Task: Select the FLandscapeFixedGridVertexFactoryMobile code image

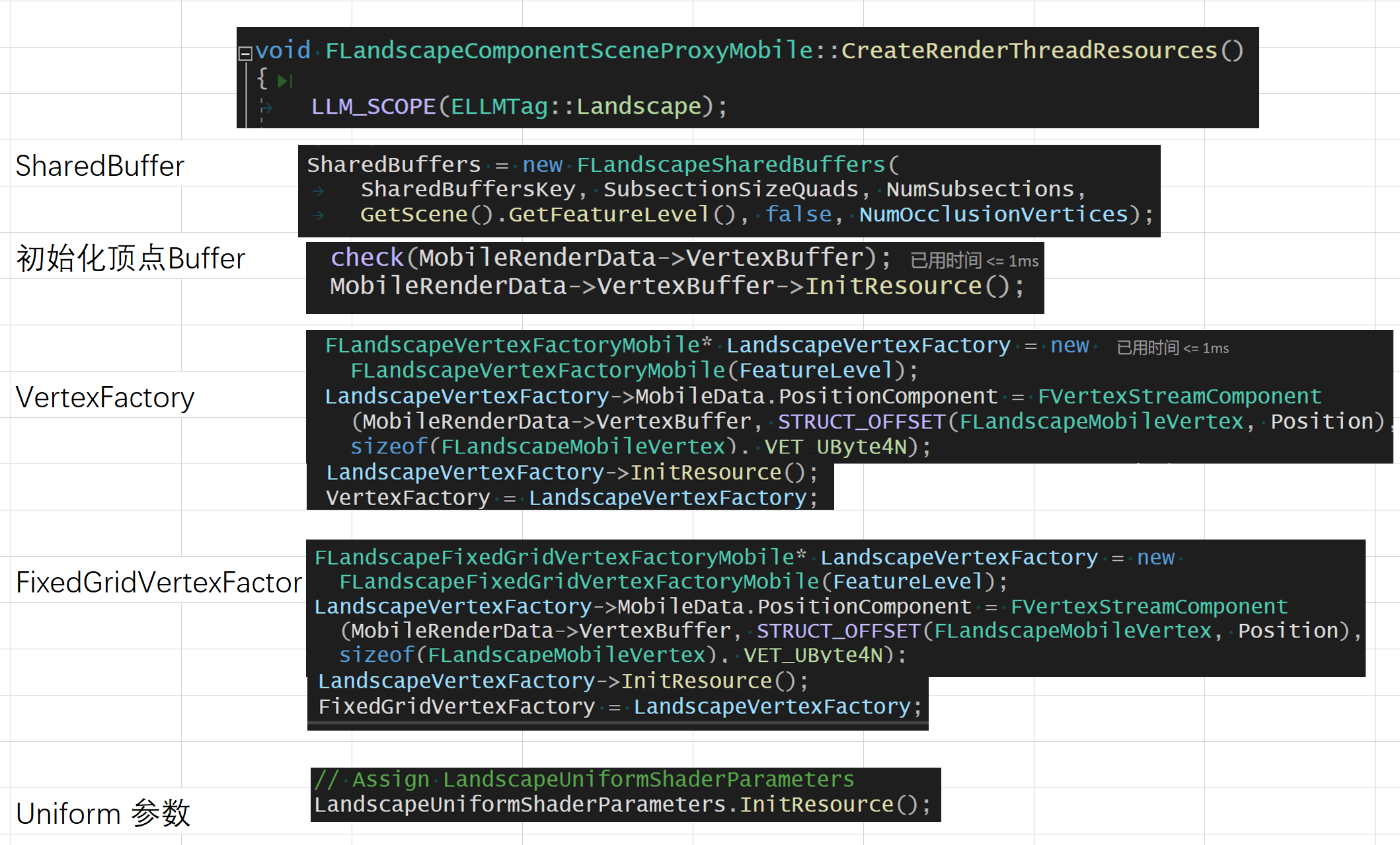Action: [834, 607]
